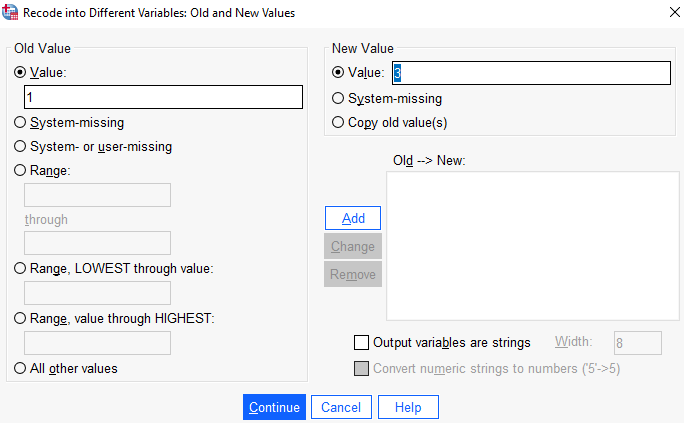
Task: Enable Output variables are strings checkbox
Action: pyautogui.click(x=361, y=343)
